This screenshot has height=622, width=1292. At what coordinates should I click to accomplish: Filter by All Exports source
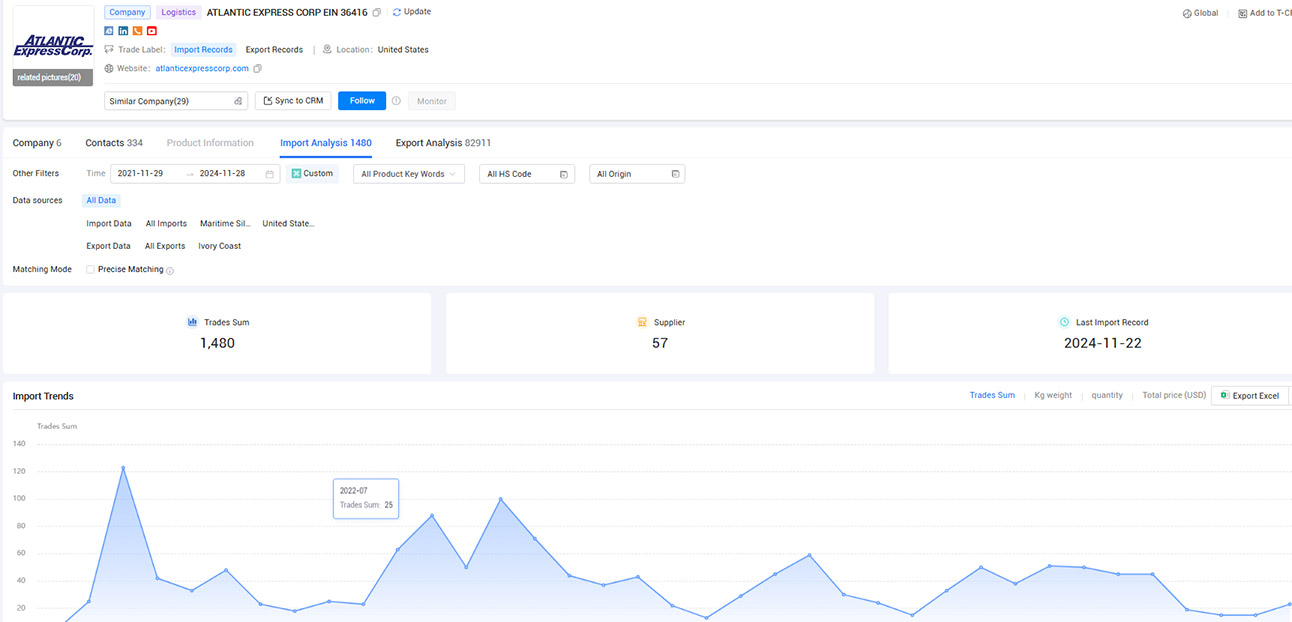[165, 246]
